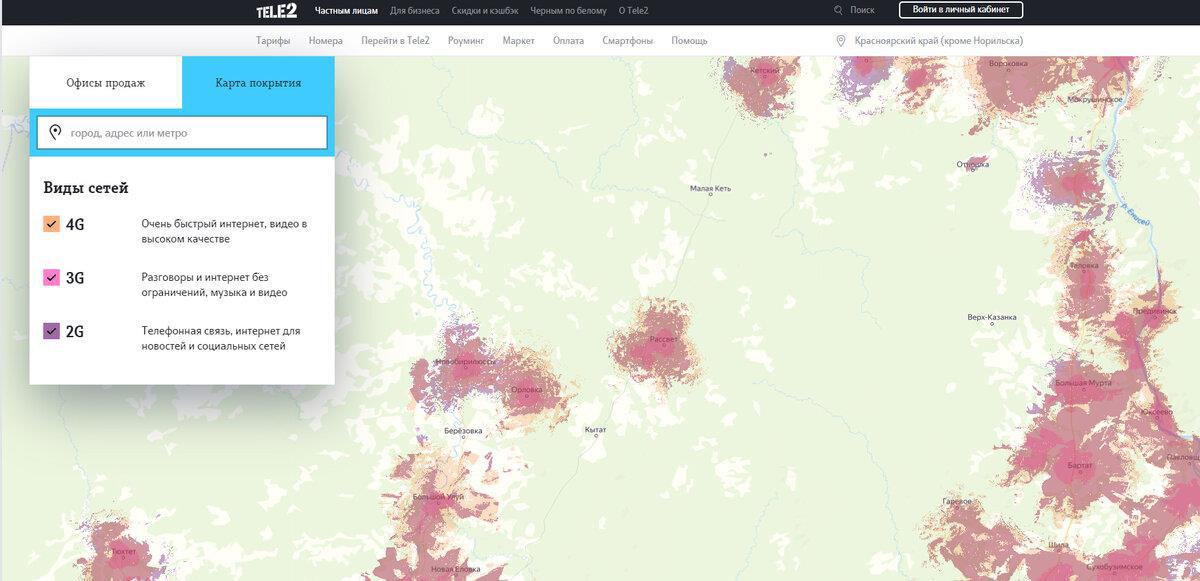Open the Для бизнеса link

point(414,10)
